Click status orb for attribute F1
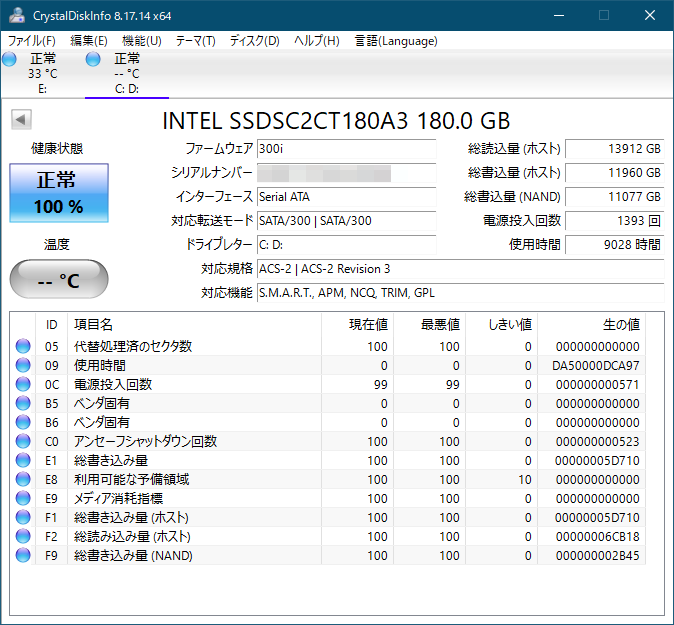The height and width of the screenshot is (625, 674). (23, 517)
